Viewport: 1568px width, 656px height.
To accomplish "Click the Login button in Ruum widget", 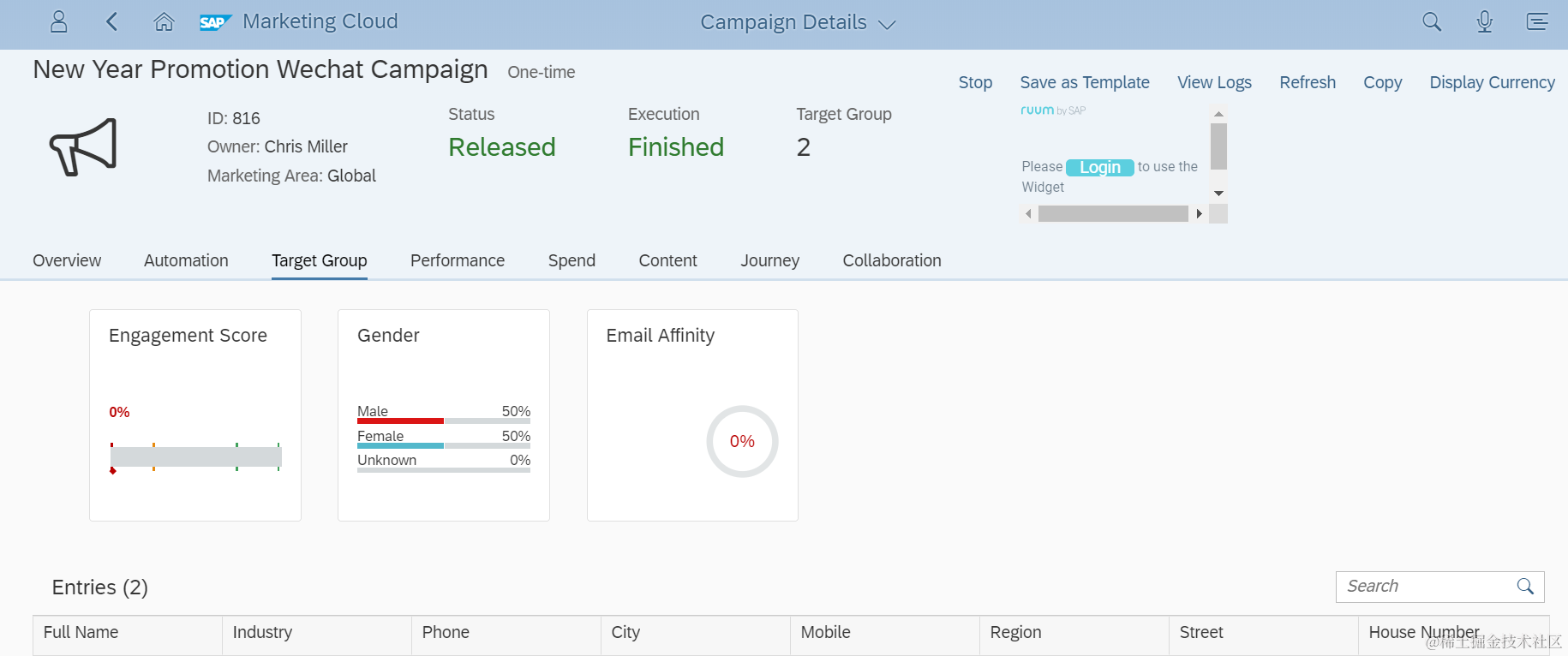I will tap(1100, 167).
